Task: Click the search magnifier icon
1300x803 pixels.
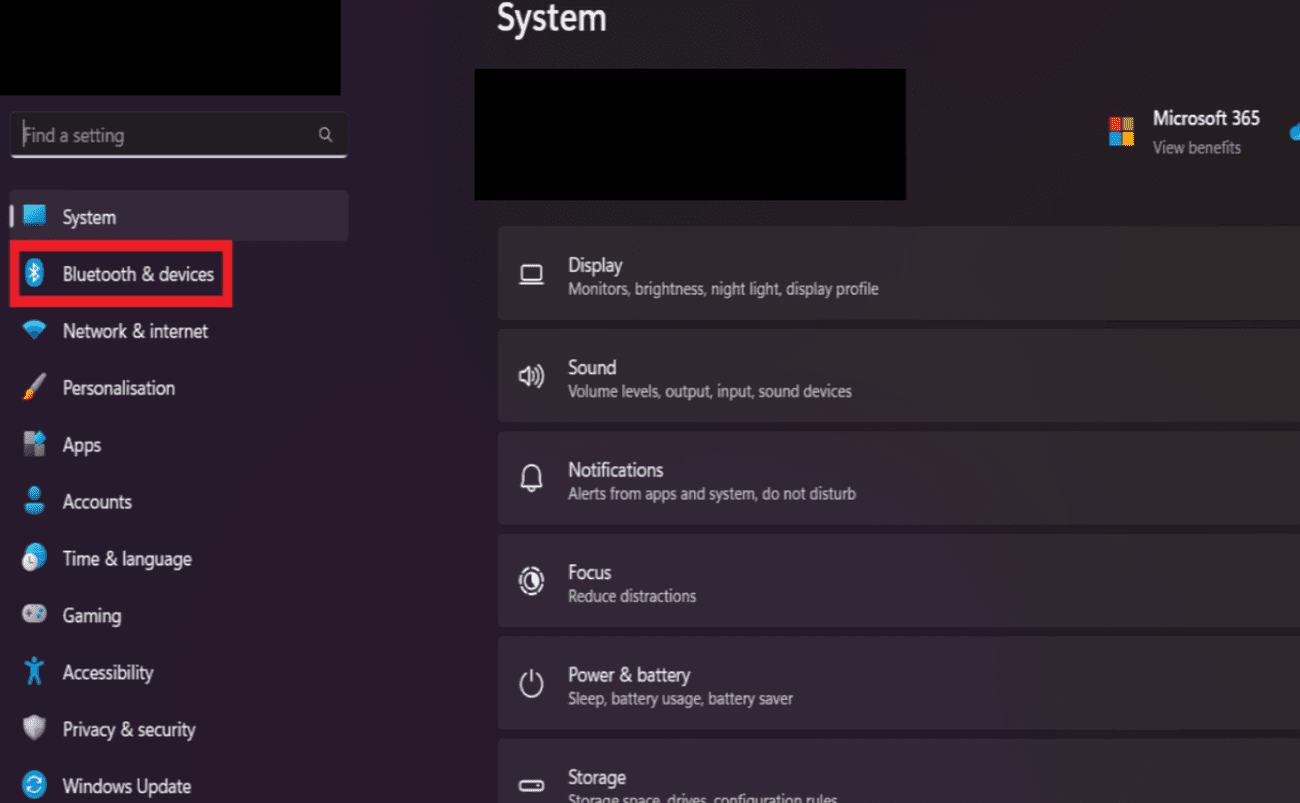Action: tap(325, 135)
